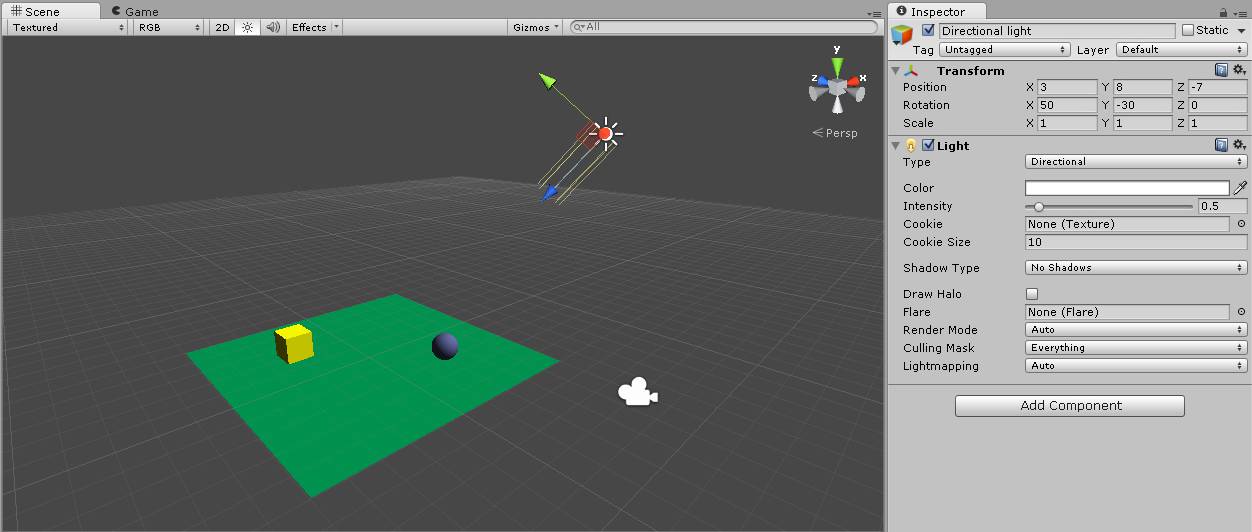Open the Cookie texture object picker

click(x=1241, y=224)
